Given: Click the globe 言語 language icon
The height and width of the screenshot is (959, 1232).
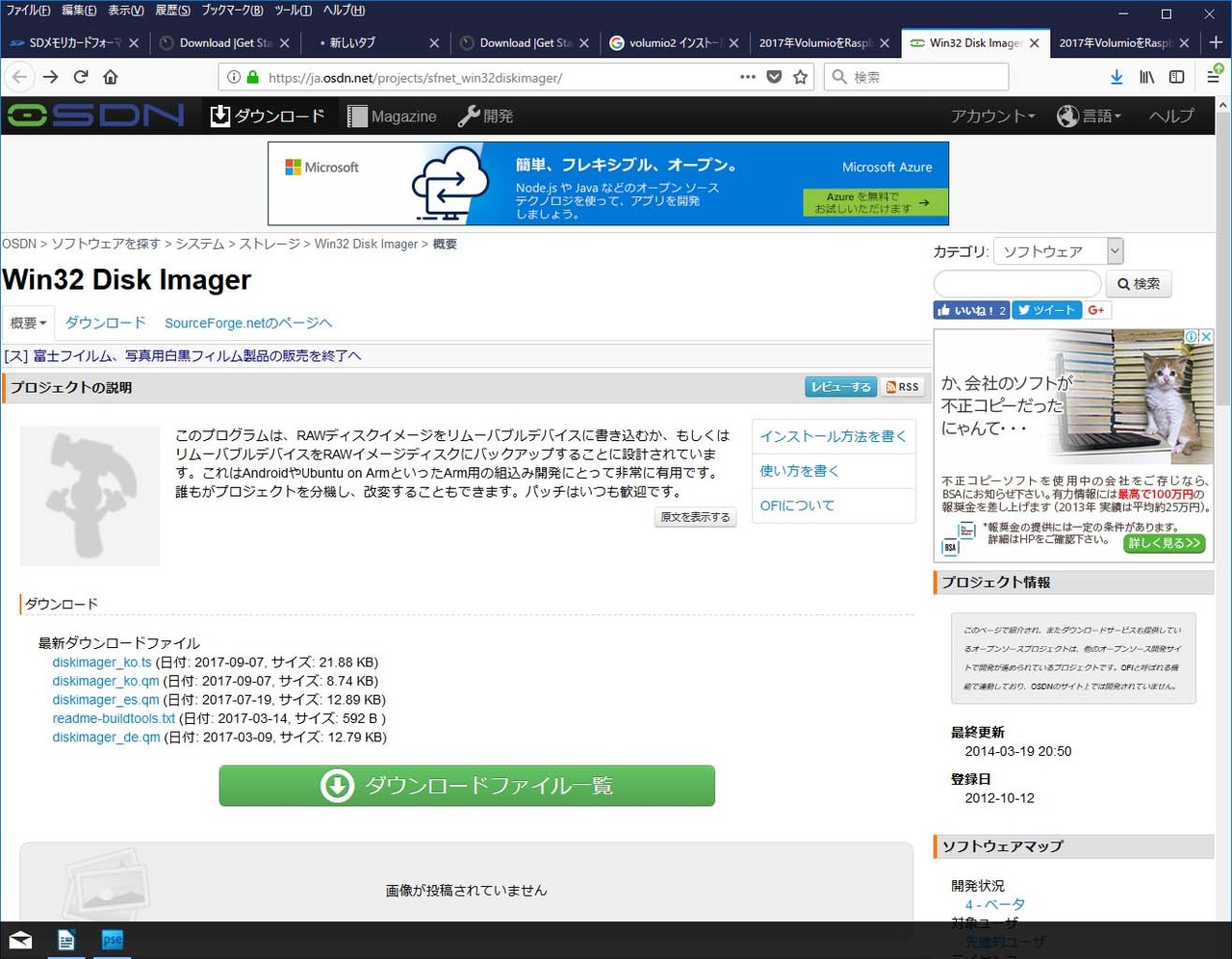Looking at the screenshot, I should tap(1067, 116).
